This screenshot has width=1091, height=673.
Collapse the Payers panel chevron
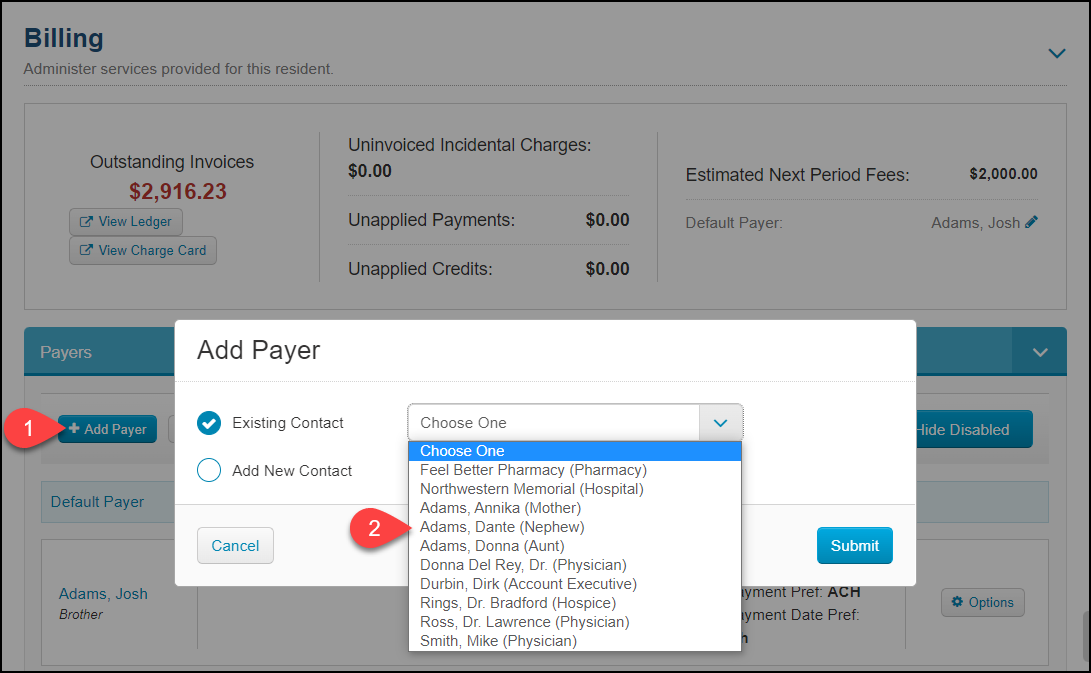point(1040,352)
